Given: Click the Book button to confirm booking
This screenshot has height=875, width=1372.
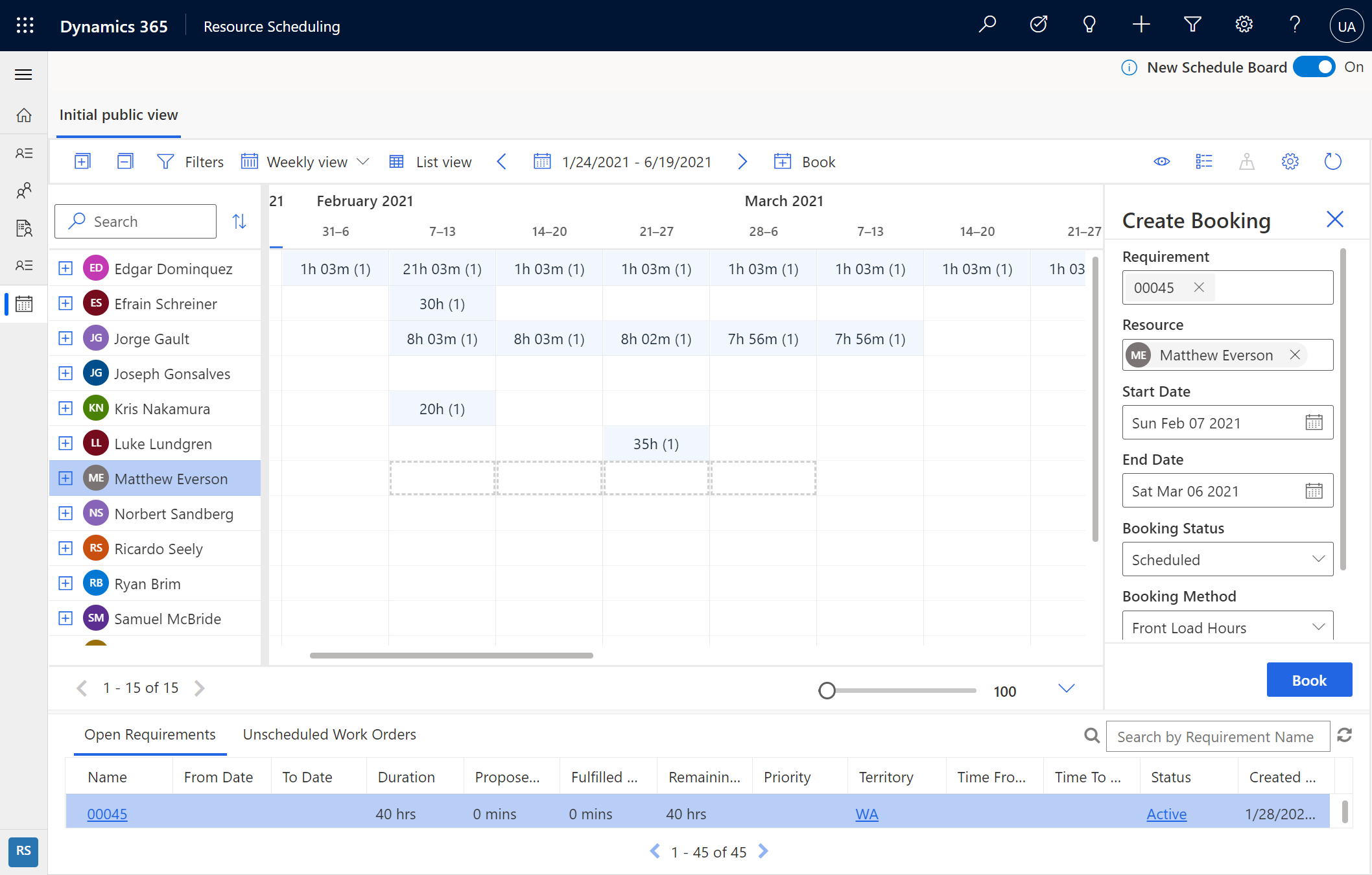Looking at the screenshot, I should [x=1308, y=680].
